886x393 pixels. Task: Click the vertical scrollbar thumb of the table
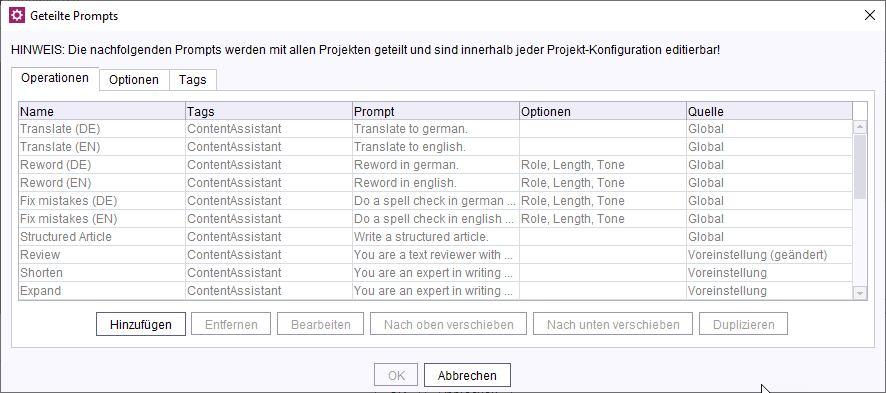[859, 167]
